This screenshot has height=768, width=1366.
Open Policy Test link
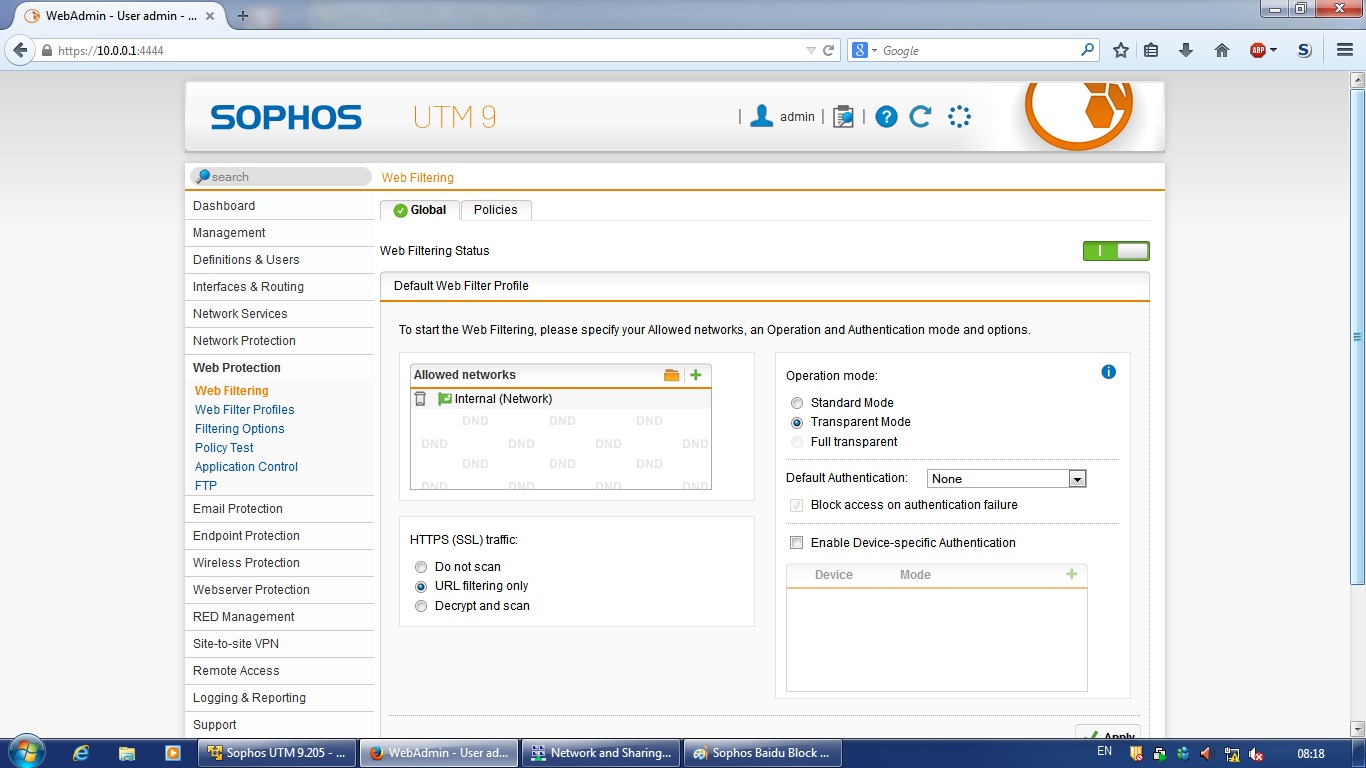pos(224,448)
